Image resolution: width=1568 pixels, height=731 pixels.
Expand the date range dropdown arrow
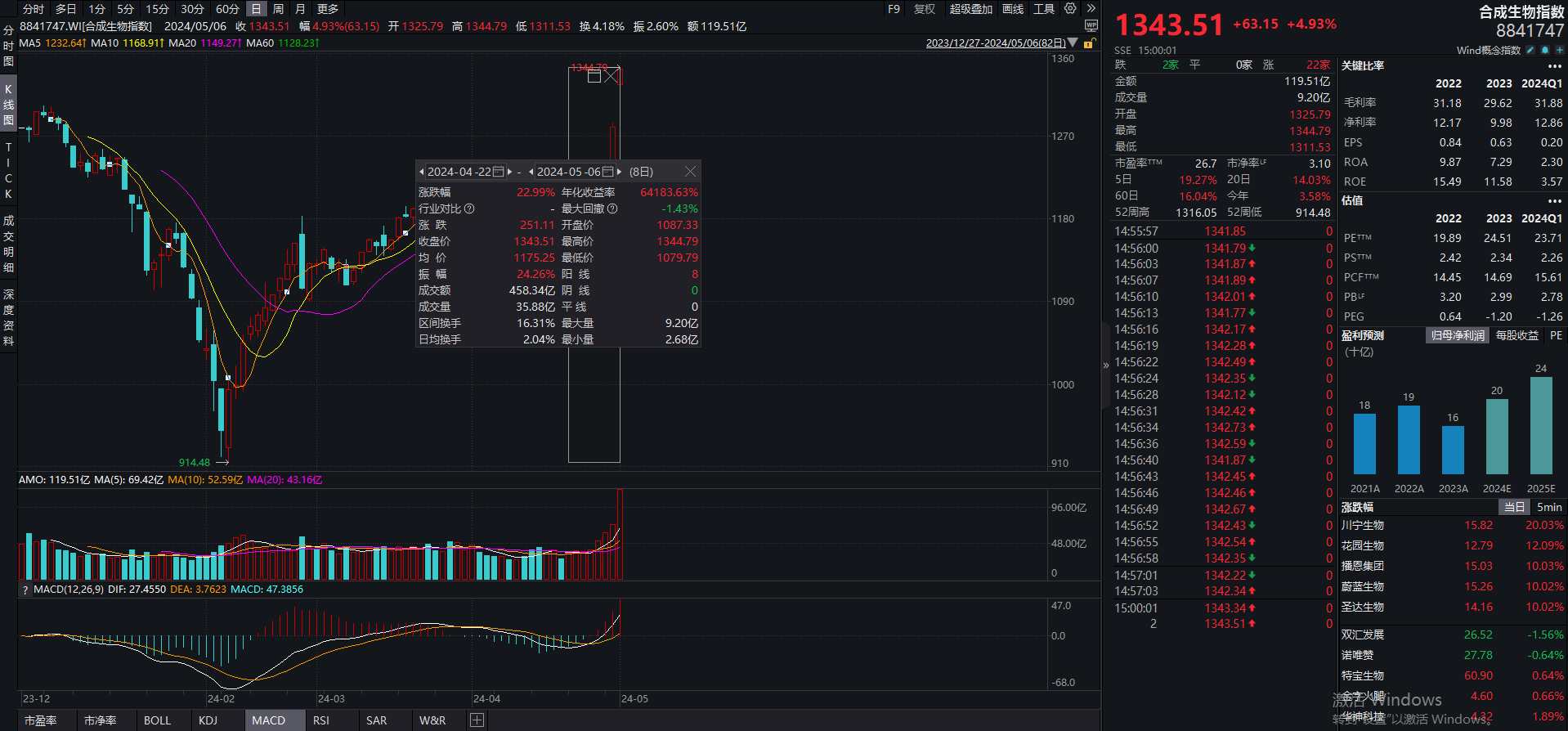pos(1073,43)
